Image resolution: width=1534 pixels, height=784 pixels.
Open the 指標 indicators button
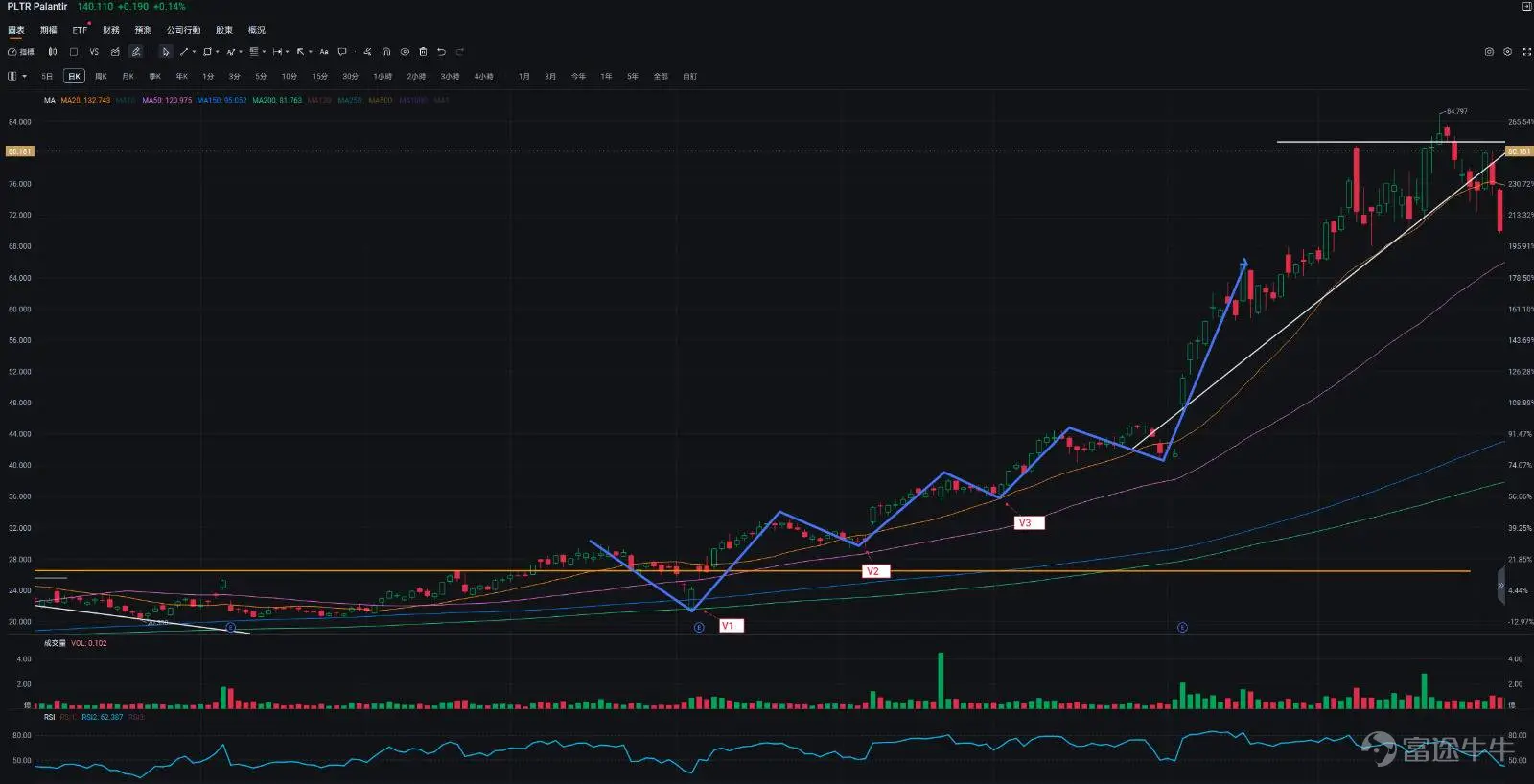[21, 52]
